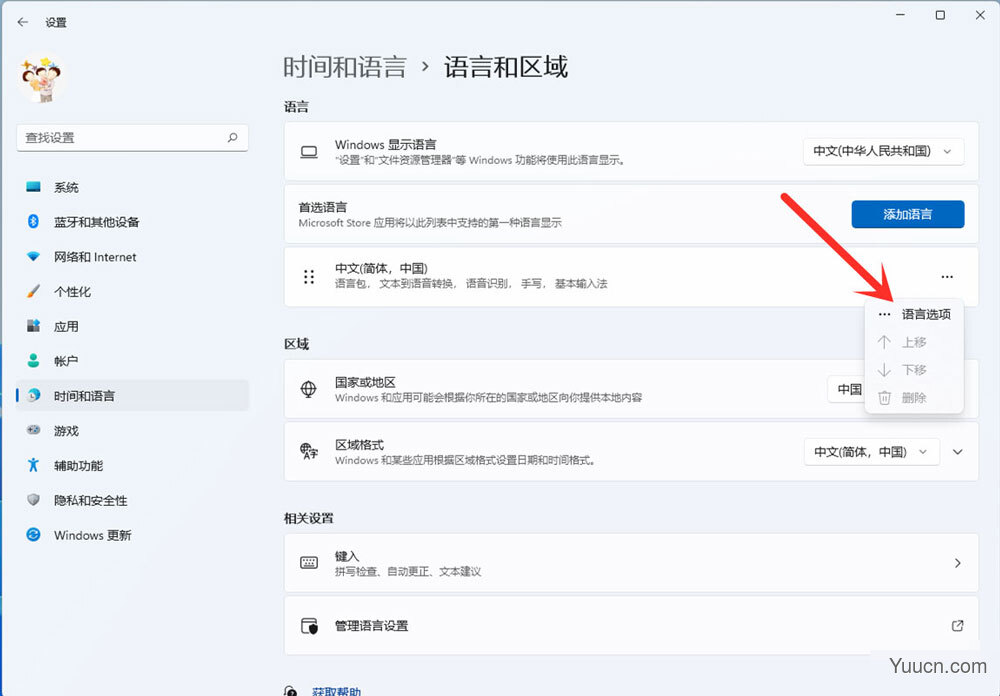Click the drag handle icon for 中文(简体，中国)

click(x=309, y=277)
